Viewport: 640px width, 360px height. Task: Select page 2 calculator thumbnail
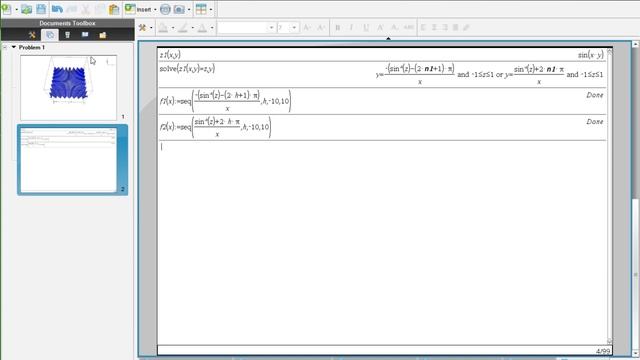(x=69, y=160)
